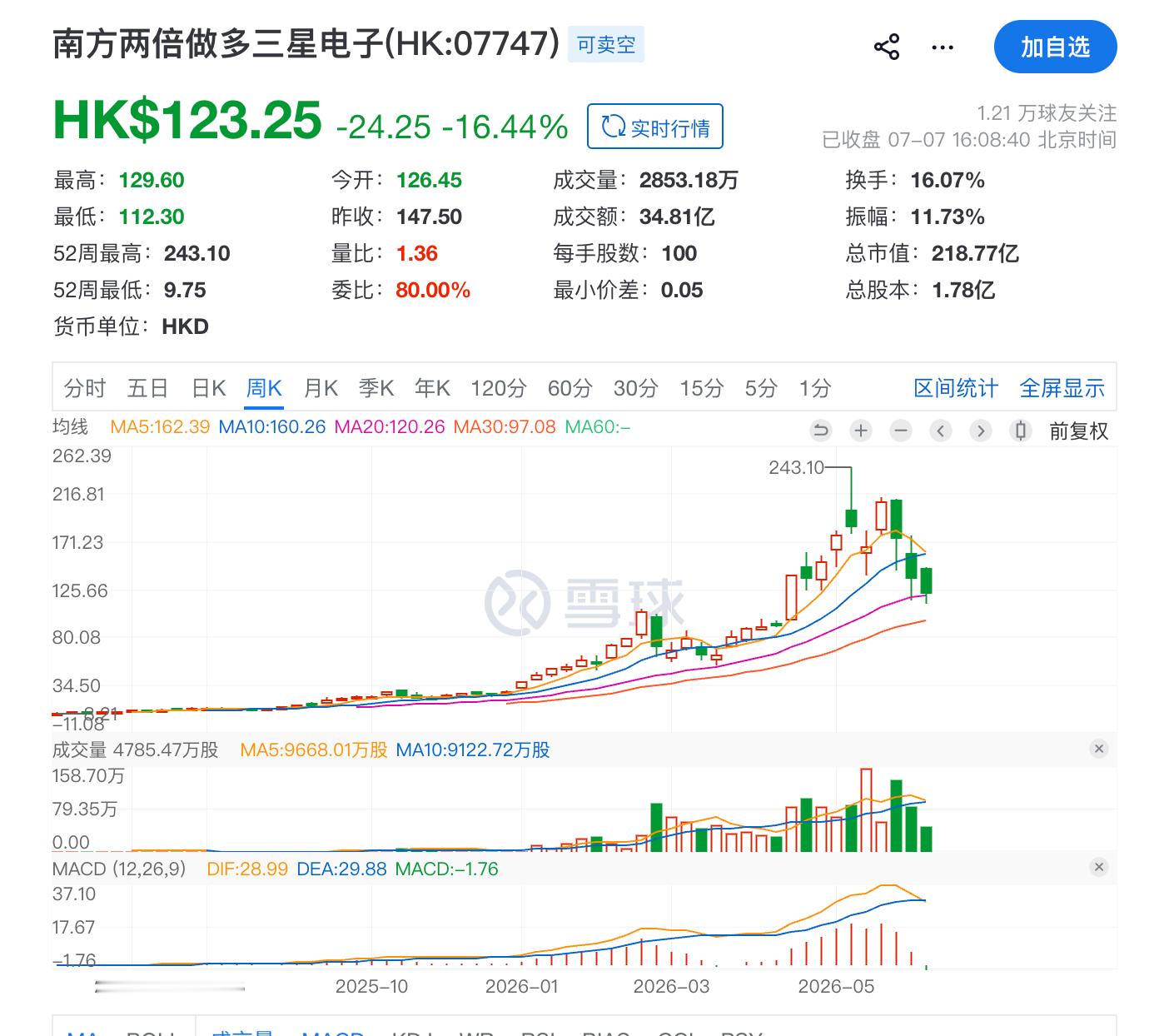Add stock via 加自选 button
Image resolution: width=1164 pixels, height=1036 pixels.
tap(1055, 47)
